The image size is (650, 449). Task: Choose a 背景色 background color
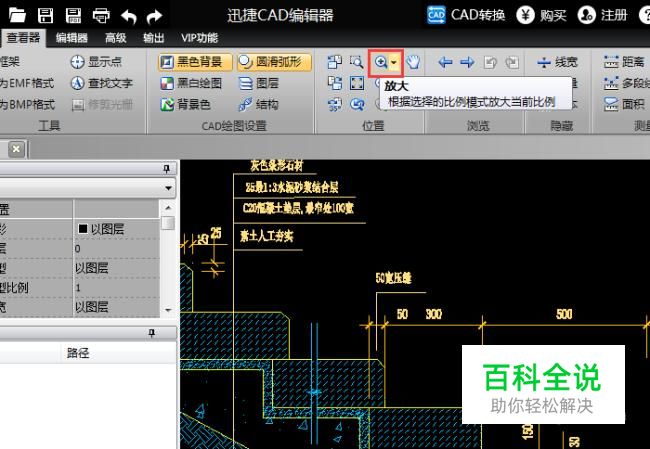coord(186,104)
